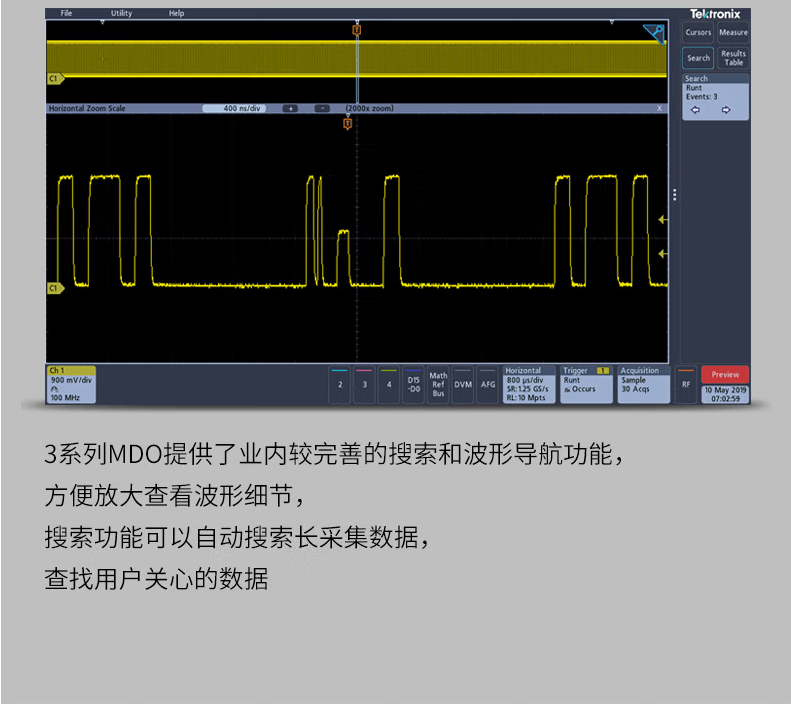Close the zoom window with X
This screenshot has width=791, height=704.
point(660,108)
